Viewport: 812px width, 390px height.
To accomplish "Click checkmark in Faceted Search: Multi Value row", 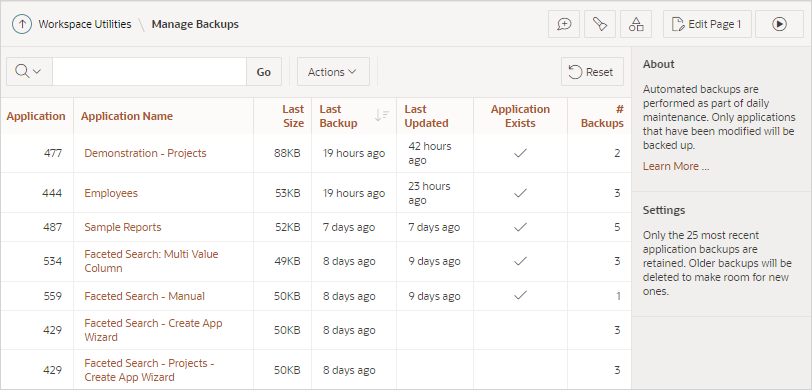I will tap(520, 261).
